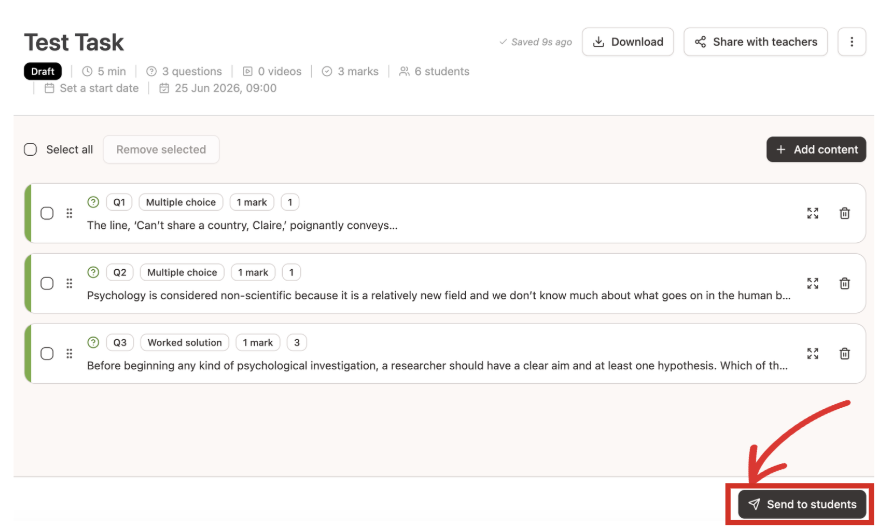
Task: Tick the Select all checkbox
Action: [31, 150]
